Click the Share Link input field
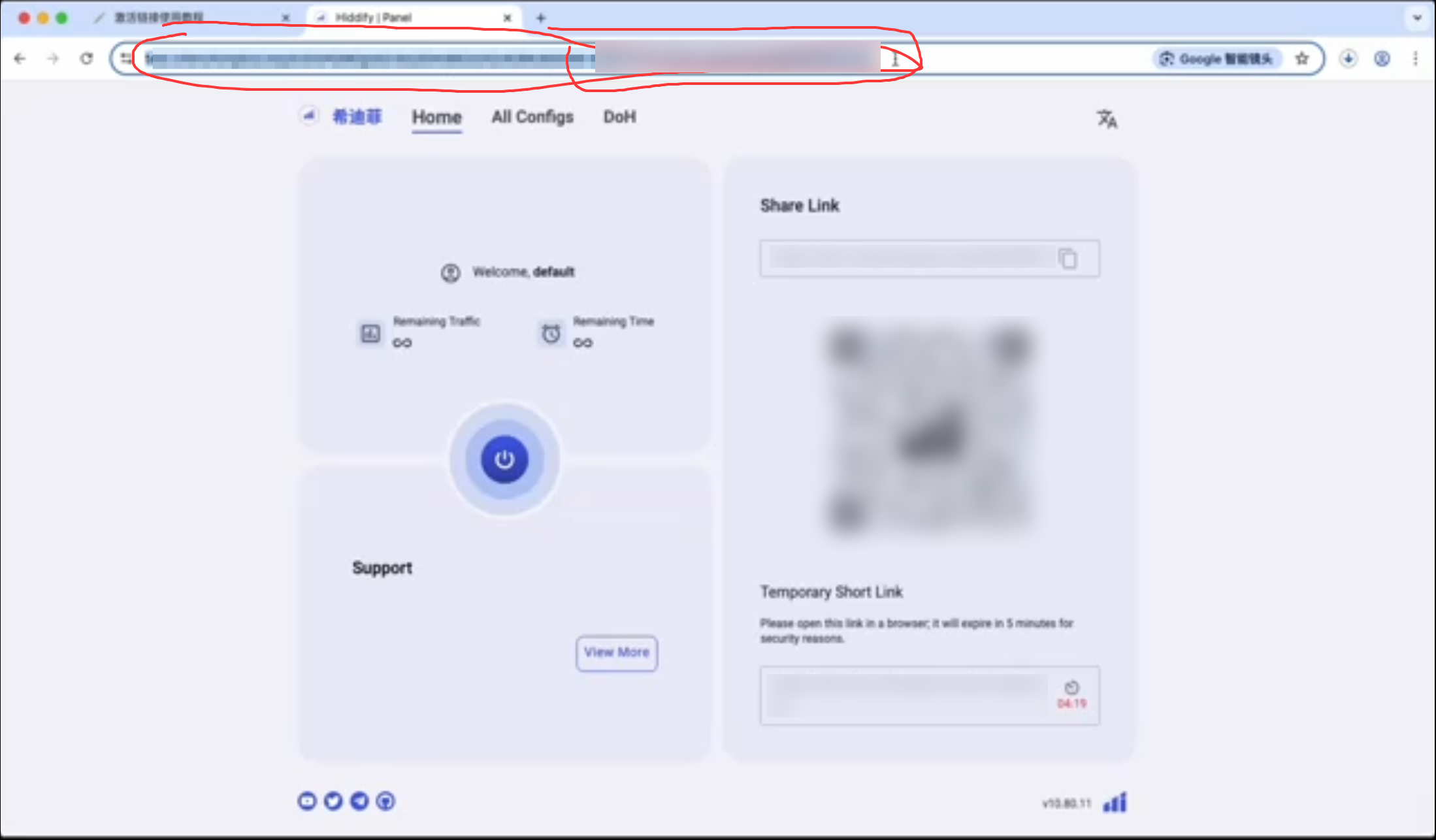The height and width of the screenshot is (840, 1436). (930, 259)
